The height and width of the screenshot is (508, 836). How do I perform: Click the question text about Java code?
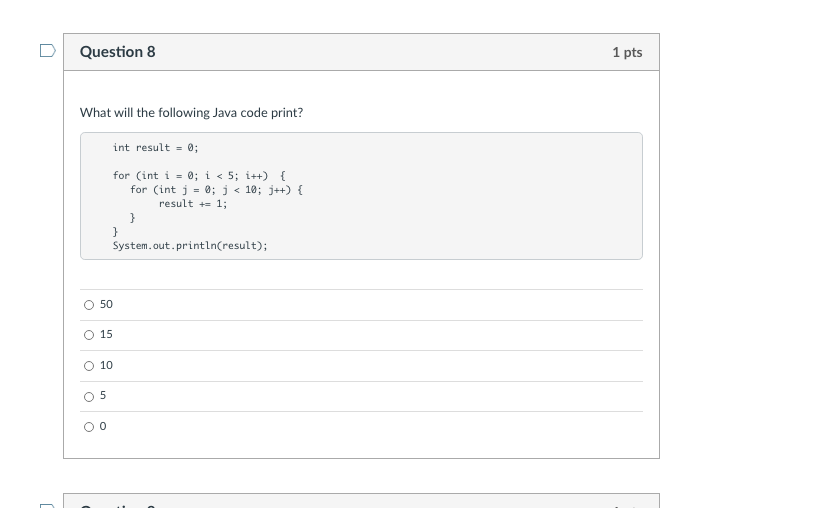[x=191, y=112]
